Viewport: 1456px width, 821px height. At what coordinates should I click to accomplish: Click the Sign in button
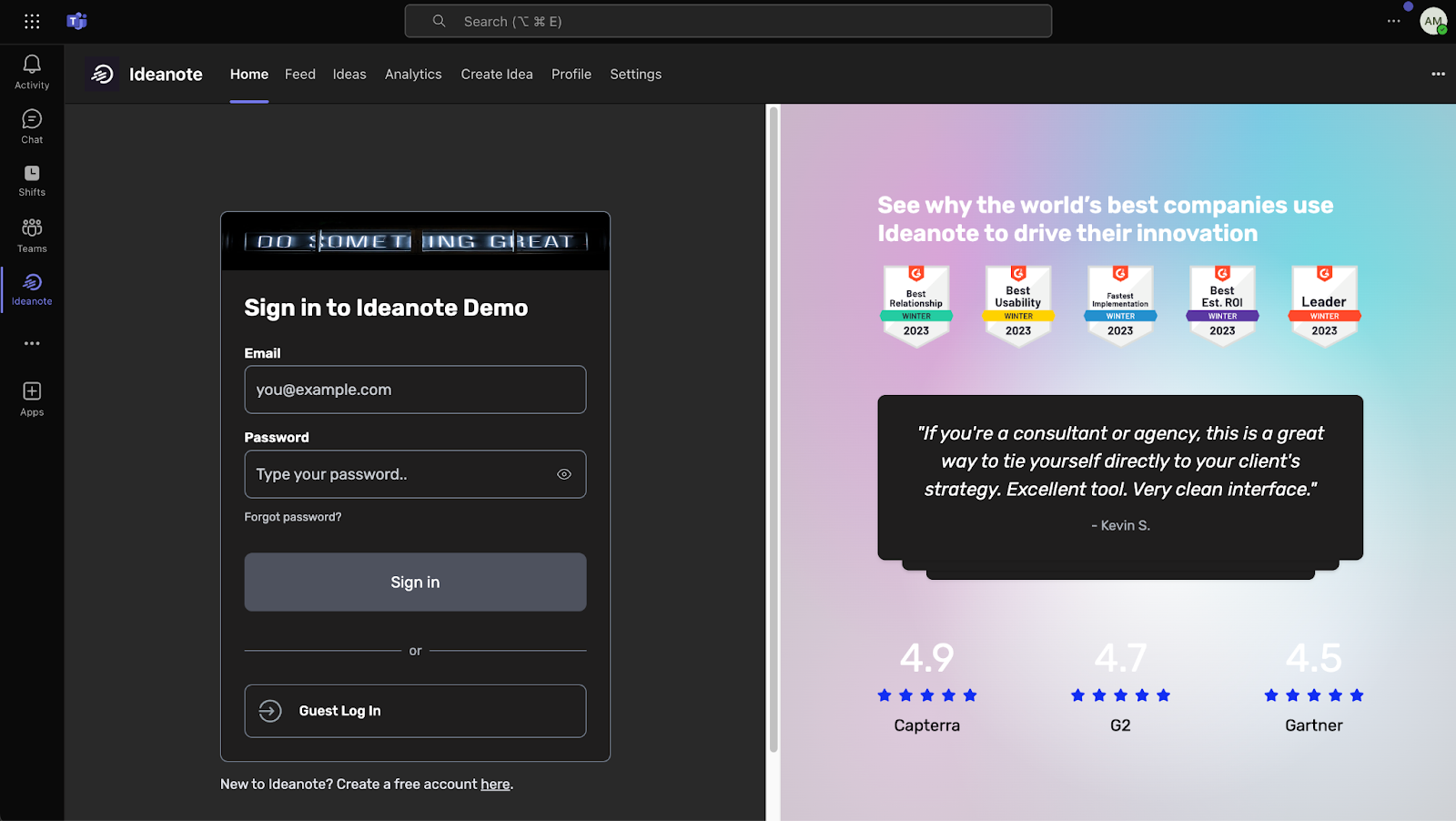click(x=415, y=582)
